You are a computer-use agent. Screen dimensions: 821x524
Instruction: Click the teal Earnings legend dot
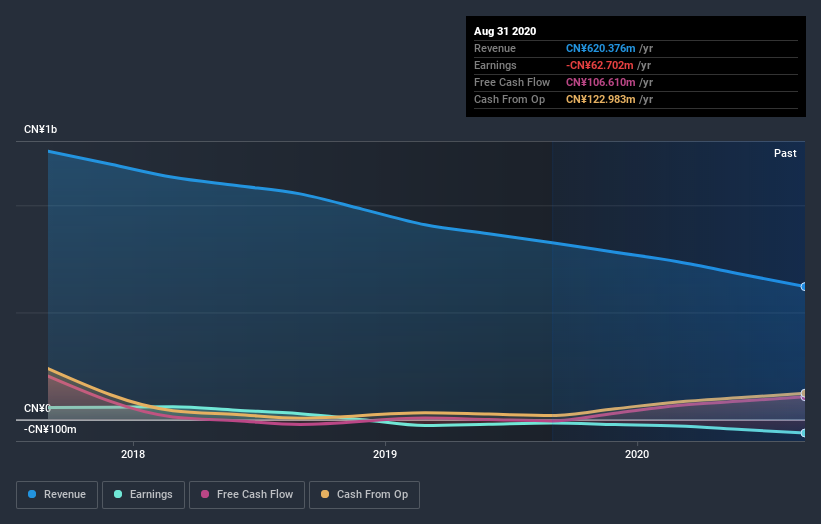point(118,494)
